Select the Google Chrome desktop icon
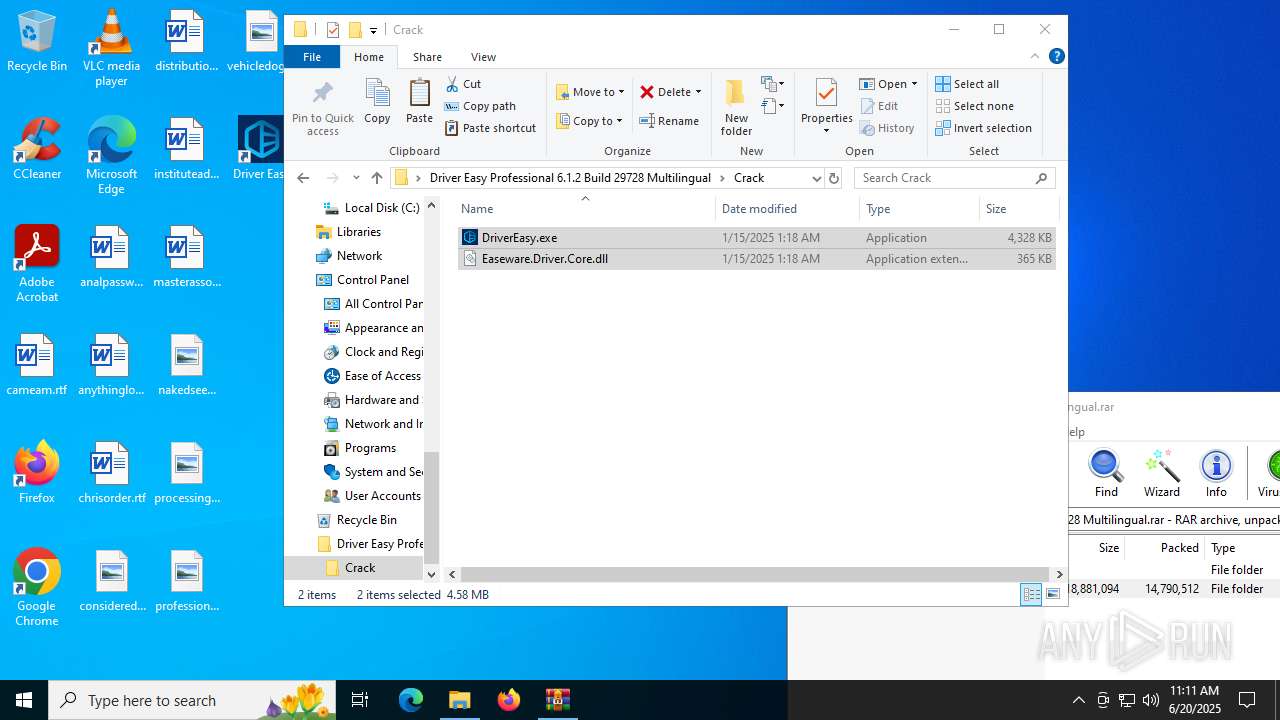 [x=37, y=588]
